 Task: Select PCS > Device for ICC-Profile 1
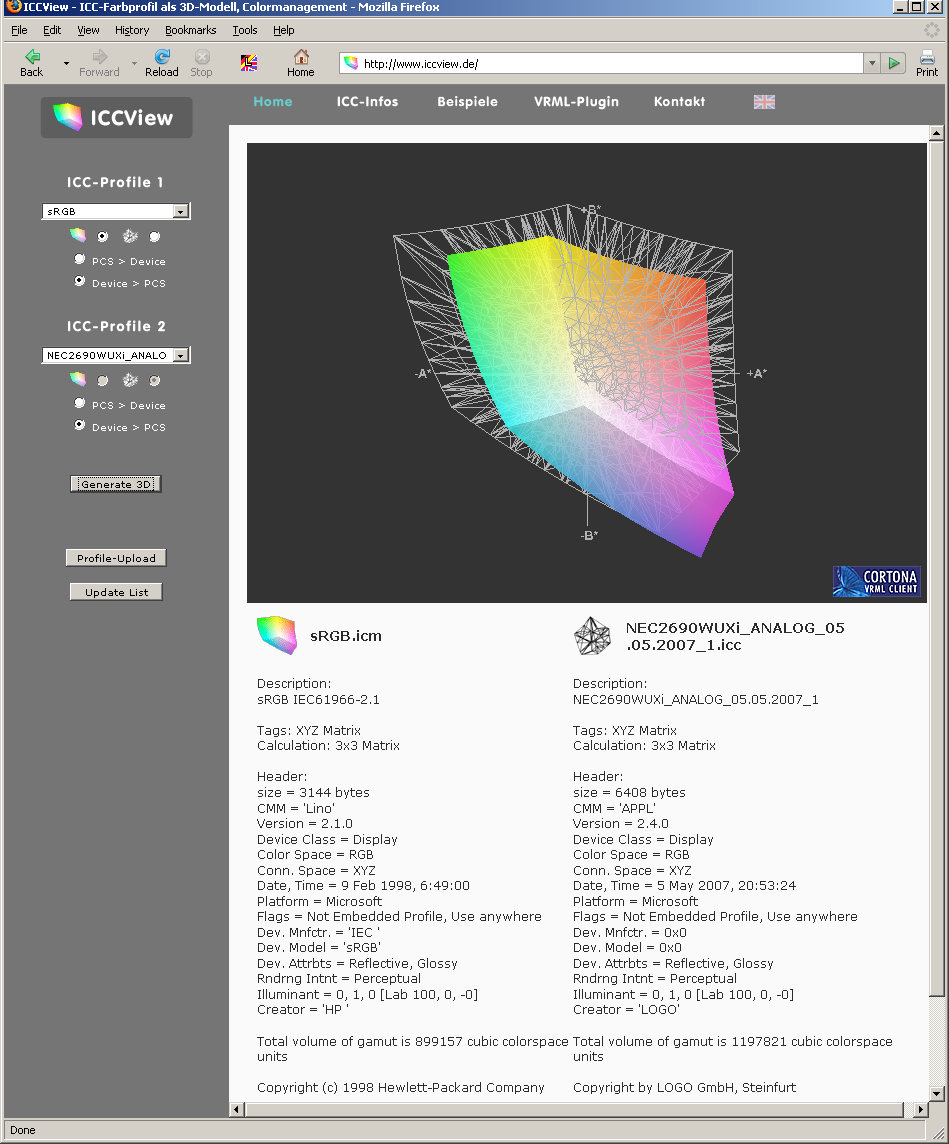pyautogui.click(x=80, y=260)
